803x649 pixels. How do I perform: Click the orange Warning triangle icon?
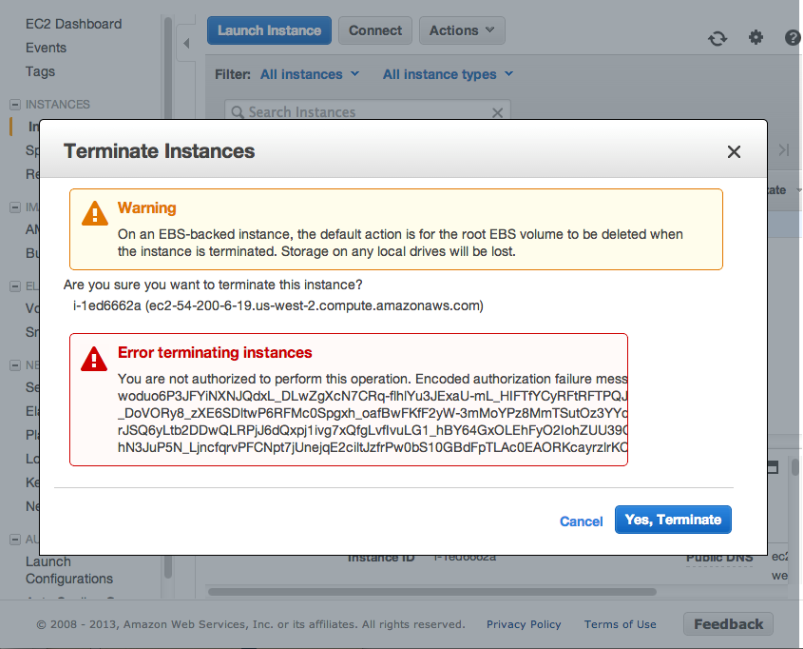click(95, 213)
